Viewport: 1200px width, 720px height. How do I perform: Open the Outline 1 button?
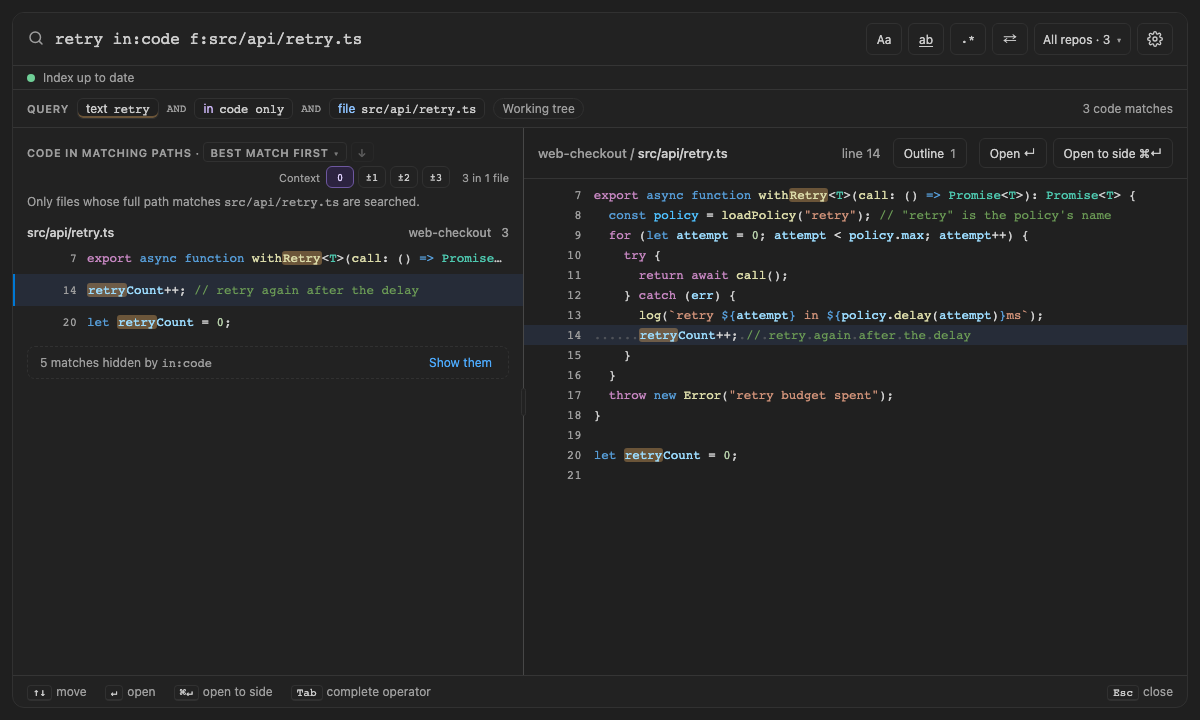point(930,153)
